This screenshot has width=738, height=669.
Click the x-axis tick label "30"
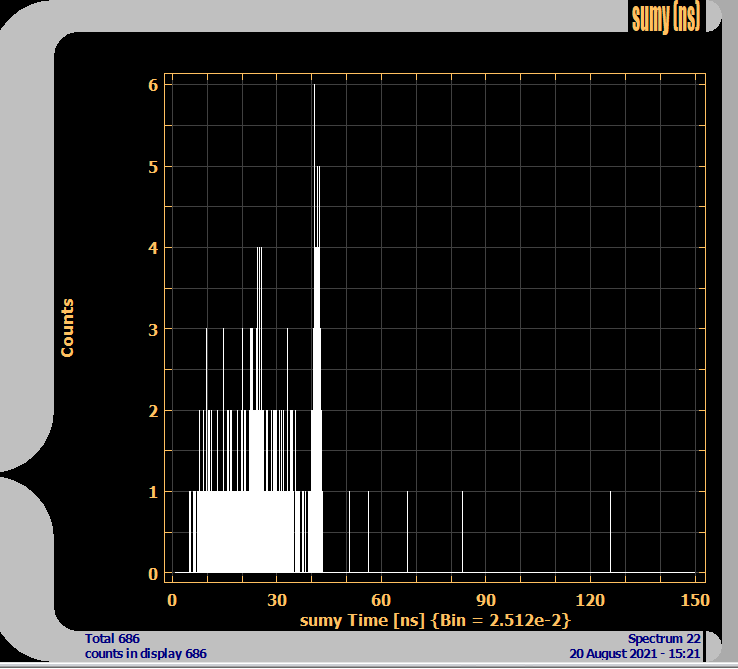point(277,600)
